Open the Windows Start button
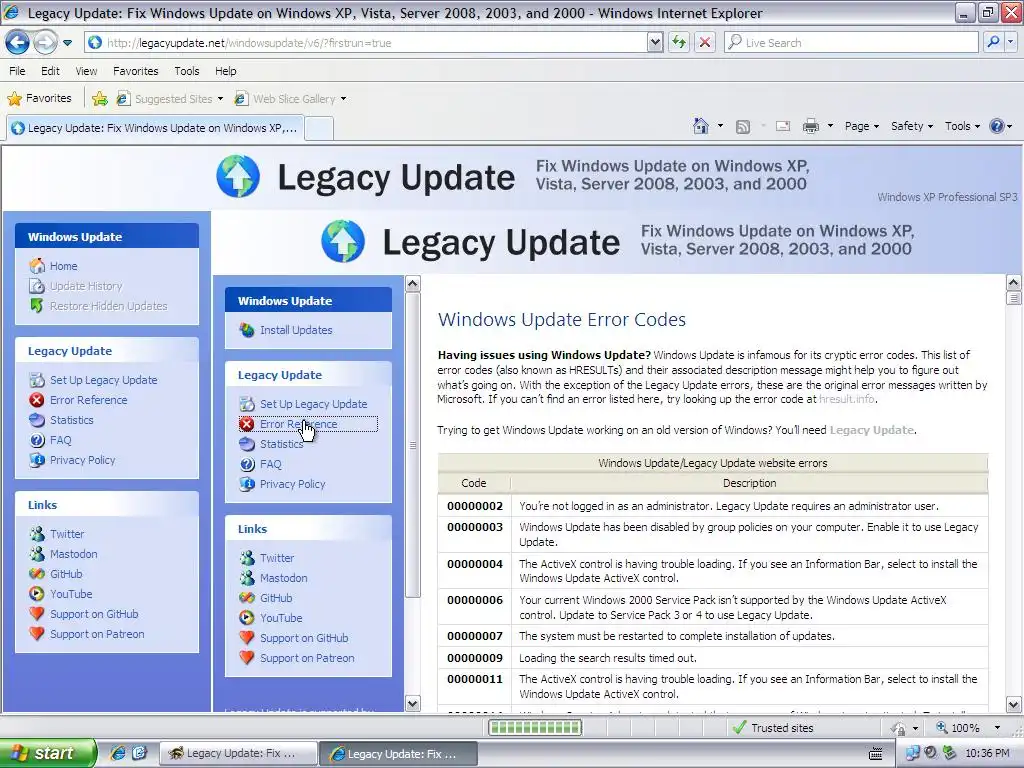Viewport: 1024px width, 768px height. (47, 753)
